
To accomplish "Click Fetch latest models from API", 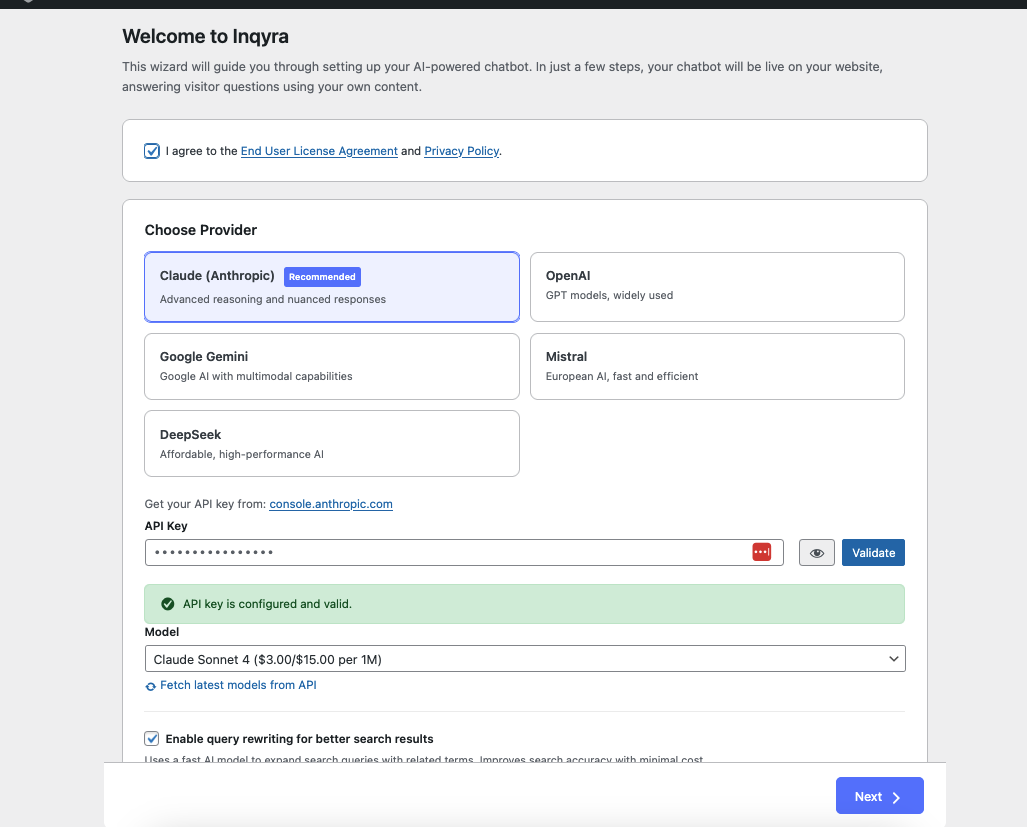I will point(238,685).
